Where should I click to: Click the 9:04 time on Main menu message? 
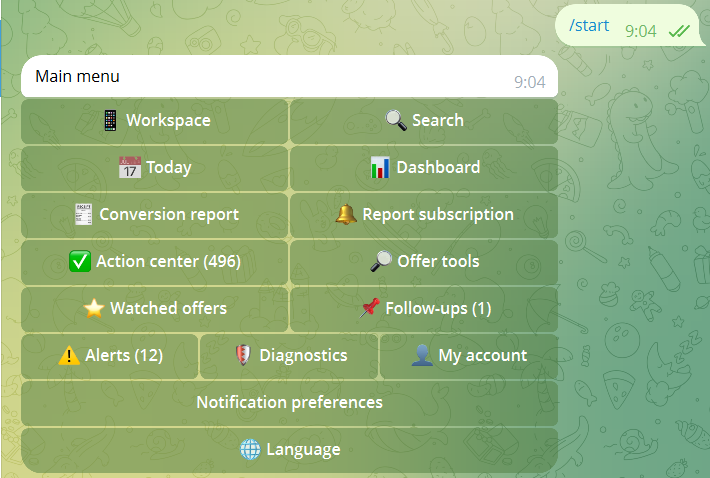(x=530, y=82)
